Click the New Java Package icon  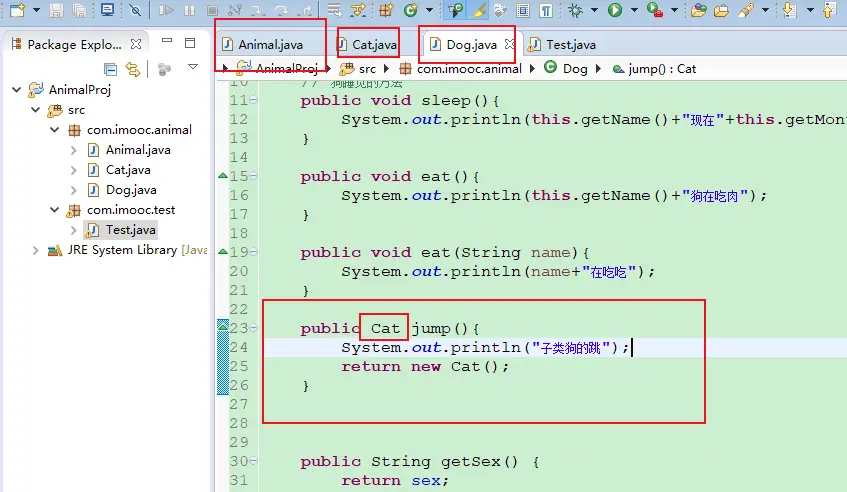pyautogui.click(x=385, y=11)
